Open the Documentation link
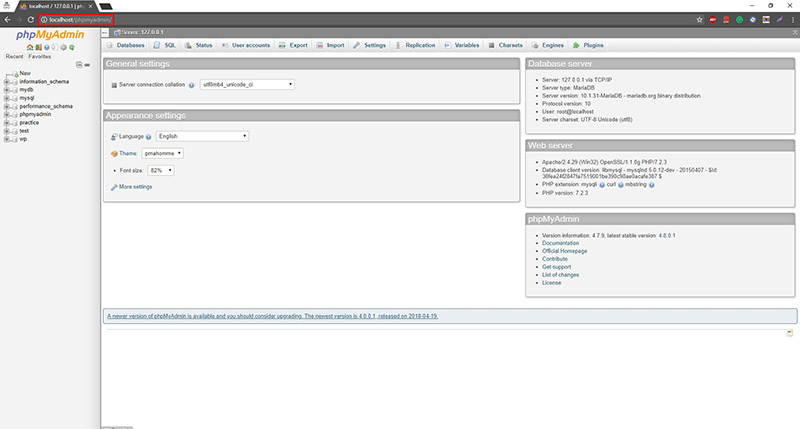800x429 pixels. click(x=560, y=243)
